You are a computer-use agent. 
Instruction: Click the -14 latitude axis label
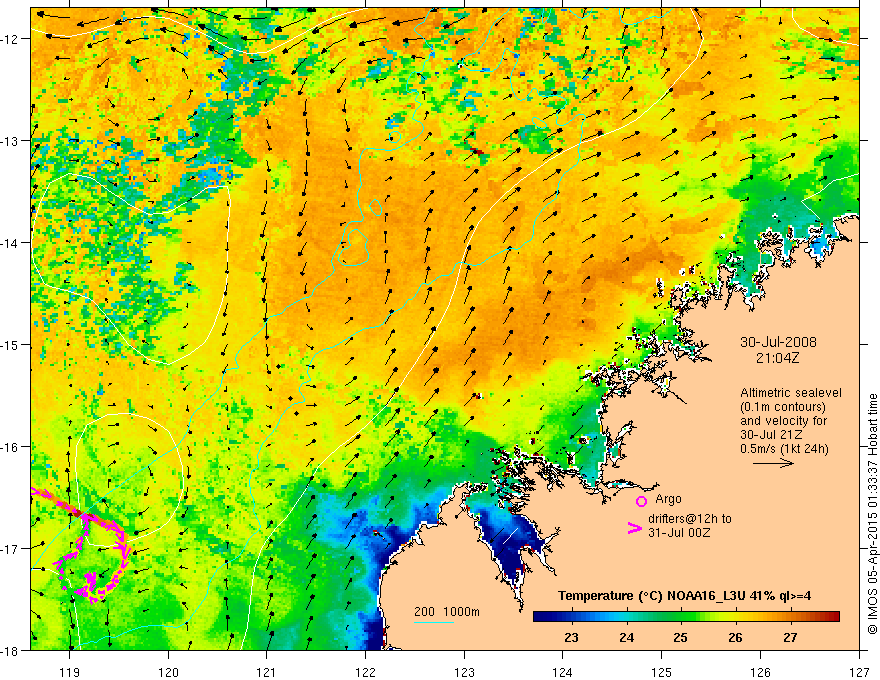point(11,243)
